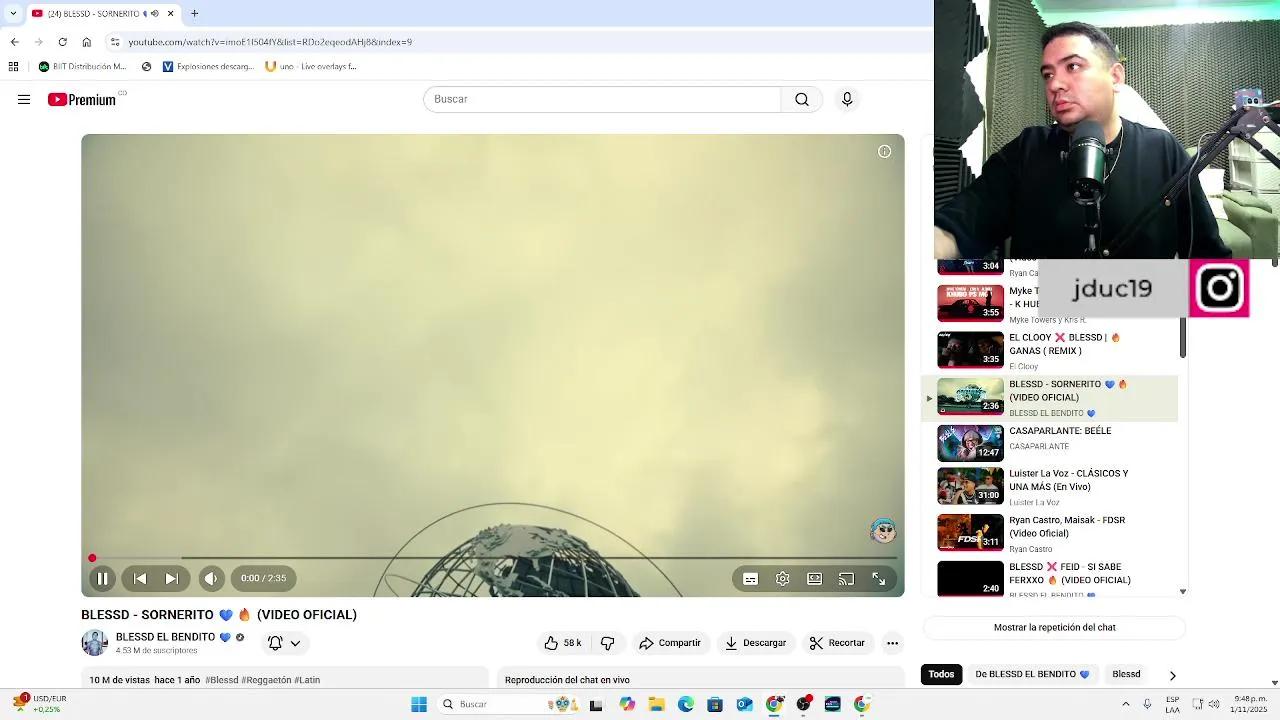This screenshot has width=1280, height=720.
Task: Pause the video playback
Action: click(102, 578)
